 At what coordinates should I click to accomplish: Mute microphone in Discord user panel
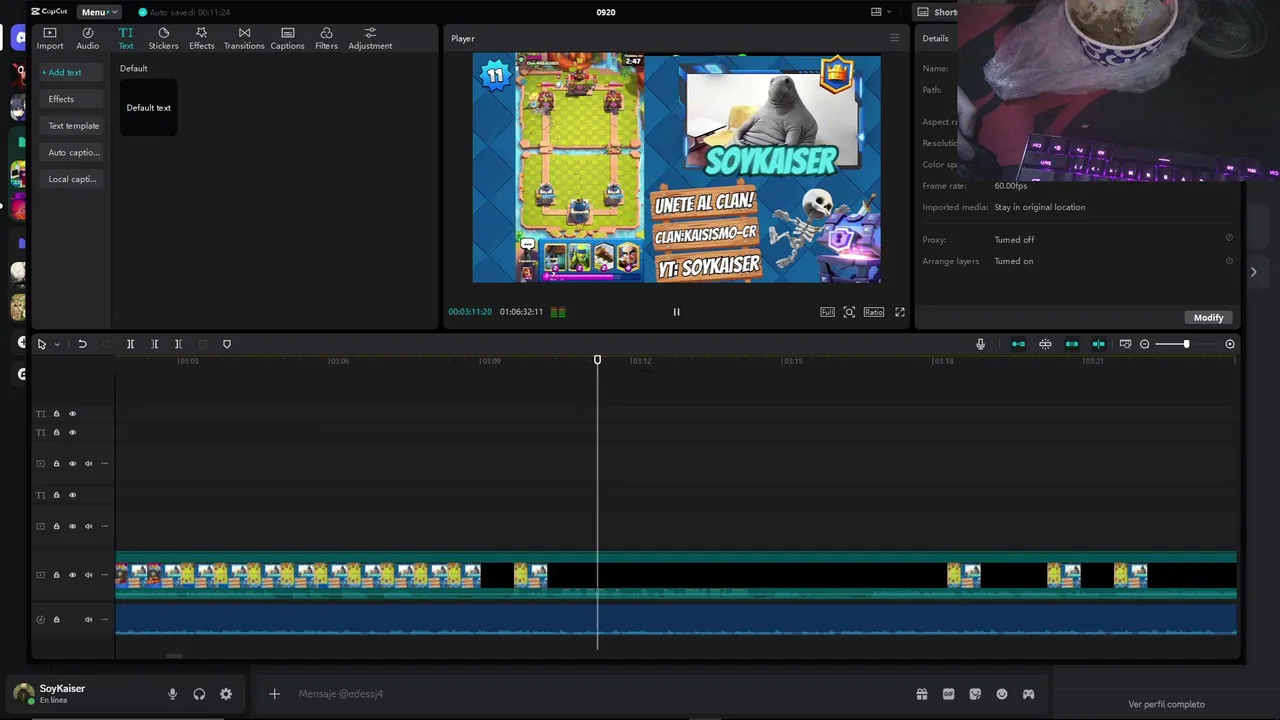tap(172, 694)
